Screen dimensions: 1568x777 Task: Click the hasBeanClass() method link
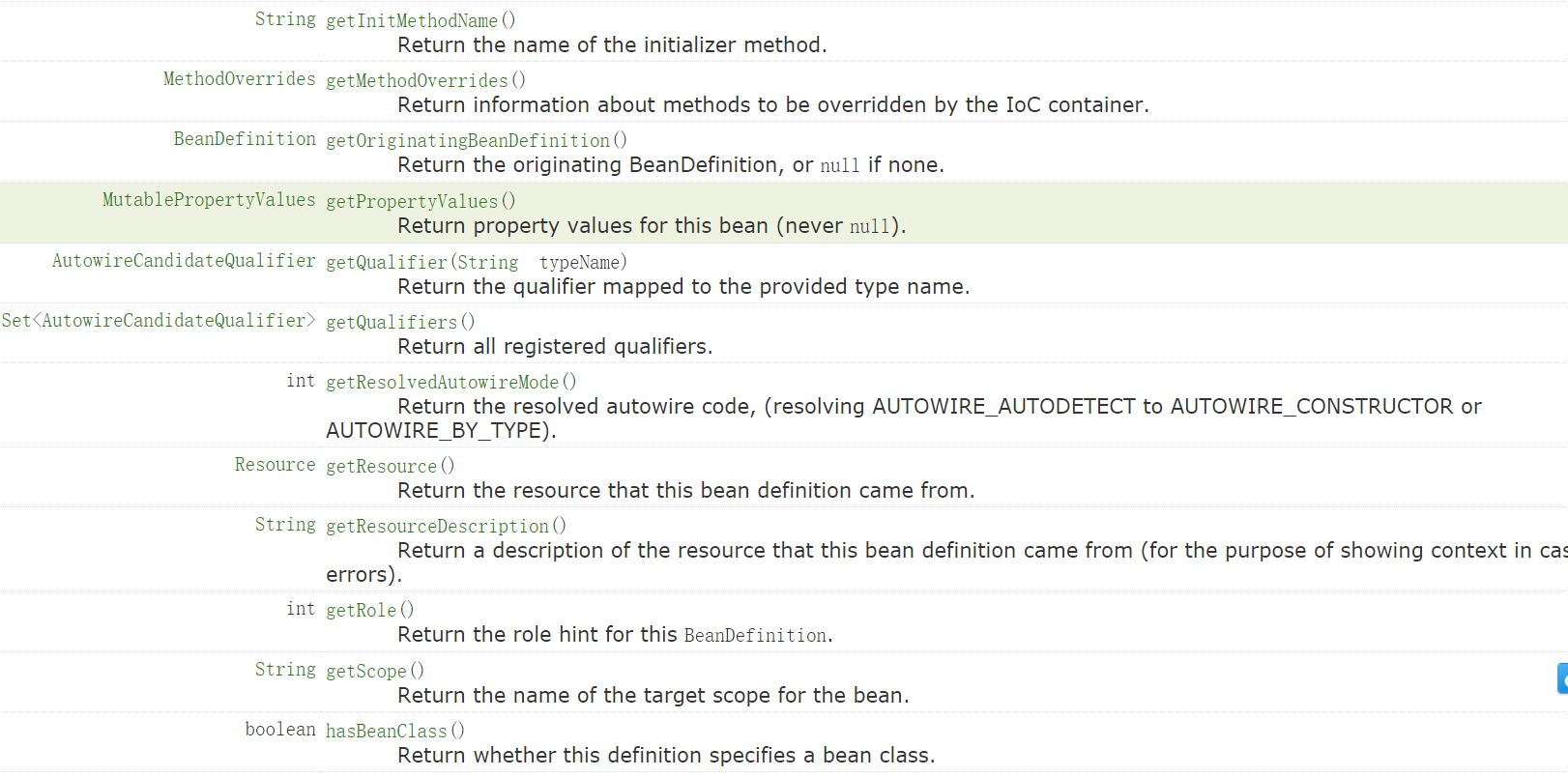pos(387,731)
